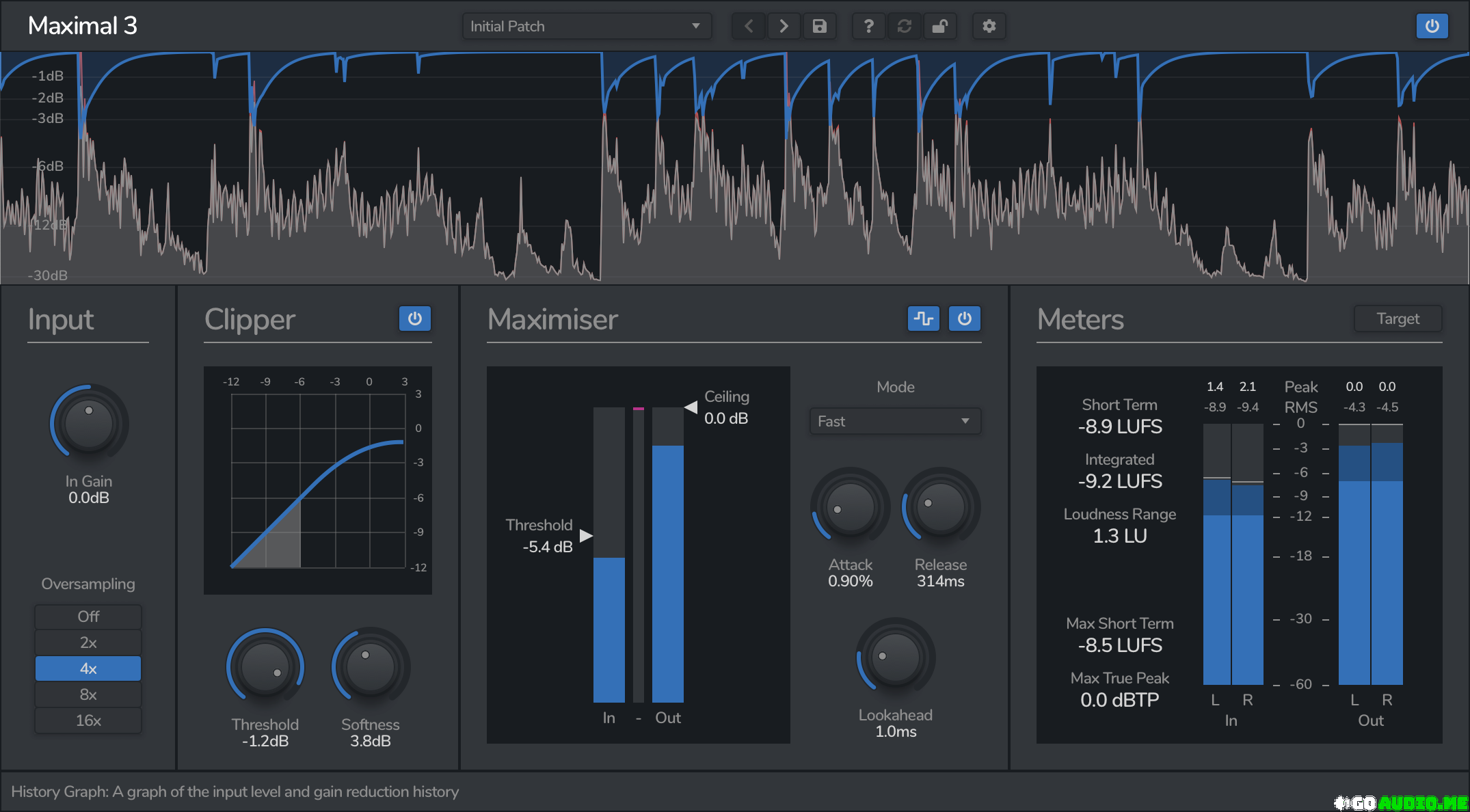Set oversampling to 8x
The image size is (1470, 812).
(x=88, y=694)
